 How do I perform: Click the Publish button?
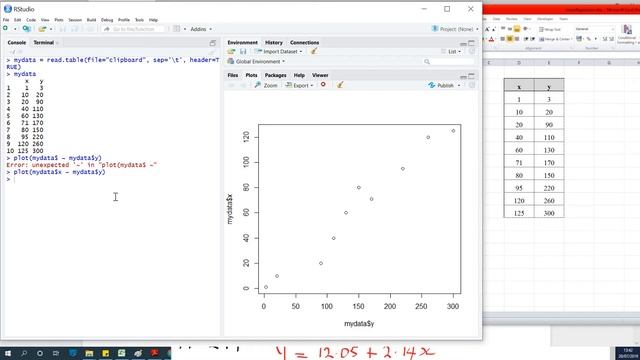point(441,85)
